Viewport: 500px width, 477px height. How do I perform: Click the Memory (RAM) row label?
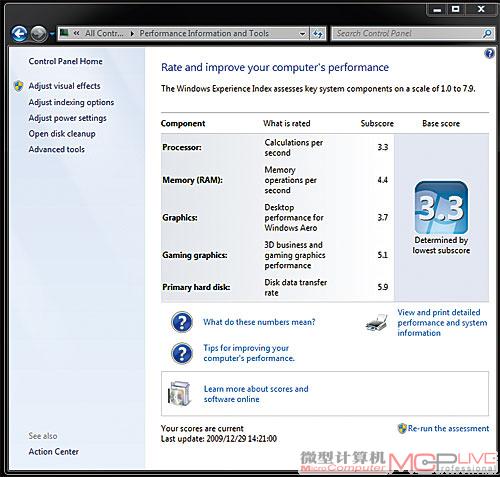click(x=192, y=180)
